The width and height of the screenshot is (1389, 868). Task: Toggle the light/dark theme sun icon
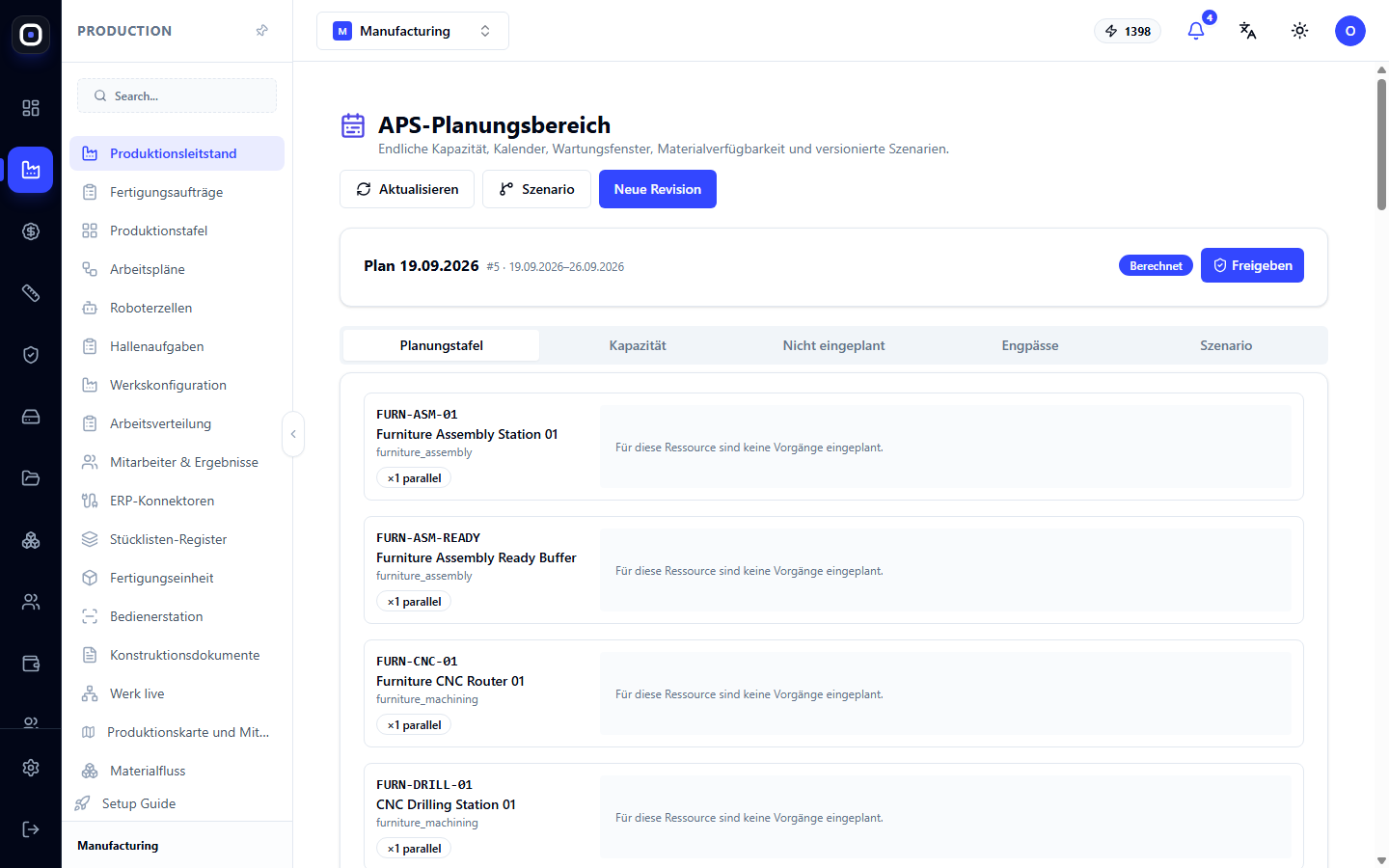[1300, 31]
